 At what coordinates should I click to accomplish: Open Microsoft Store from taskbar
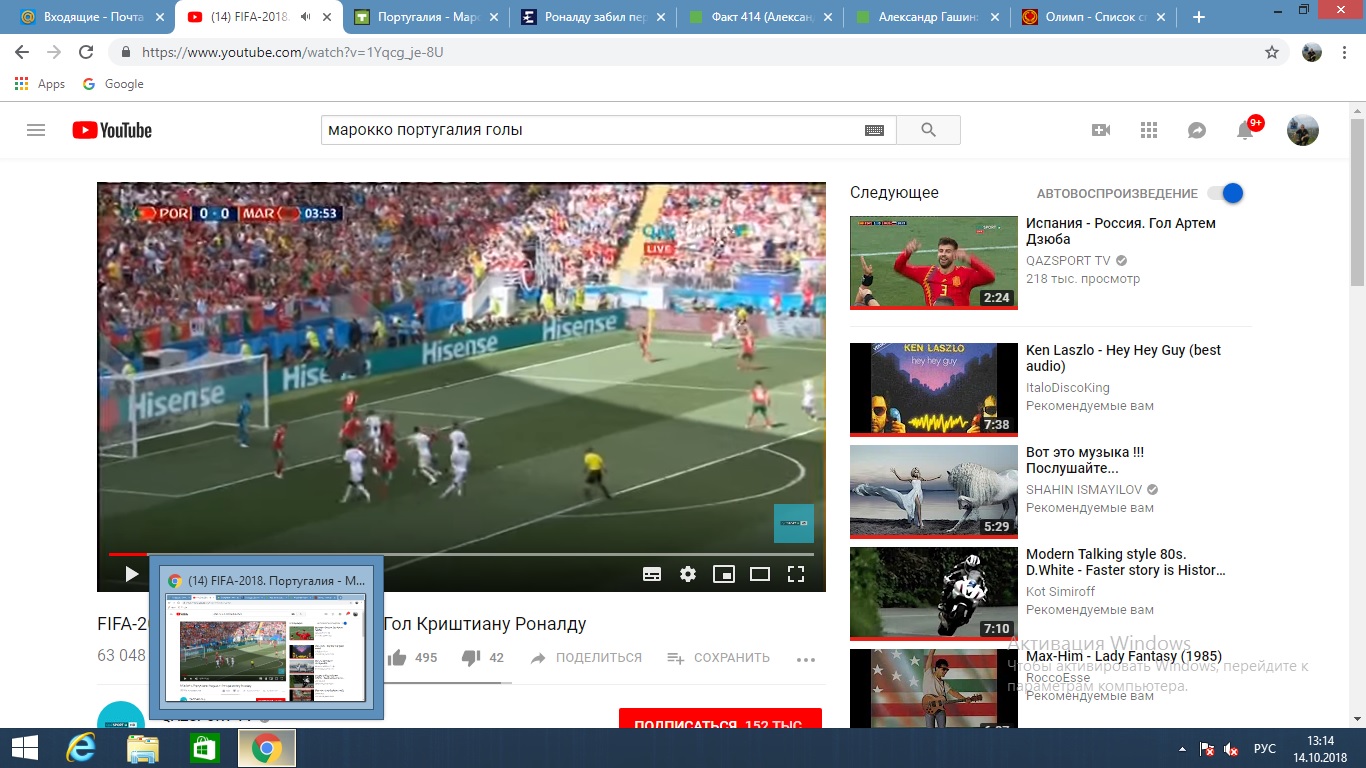(x=204, y=748)
